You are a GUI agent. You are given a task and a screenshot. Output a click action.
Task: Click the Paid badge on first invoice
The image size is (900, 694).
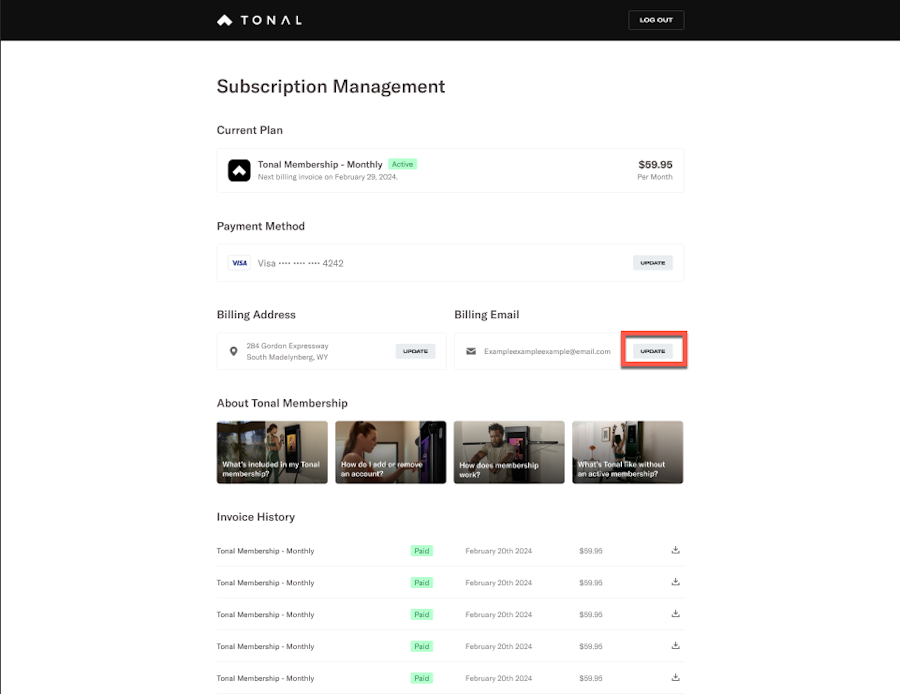pos(422,551)
